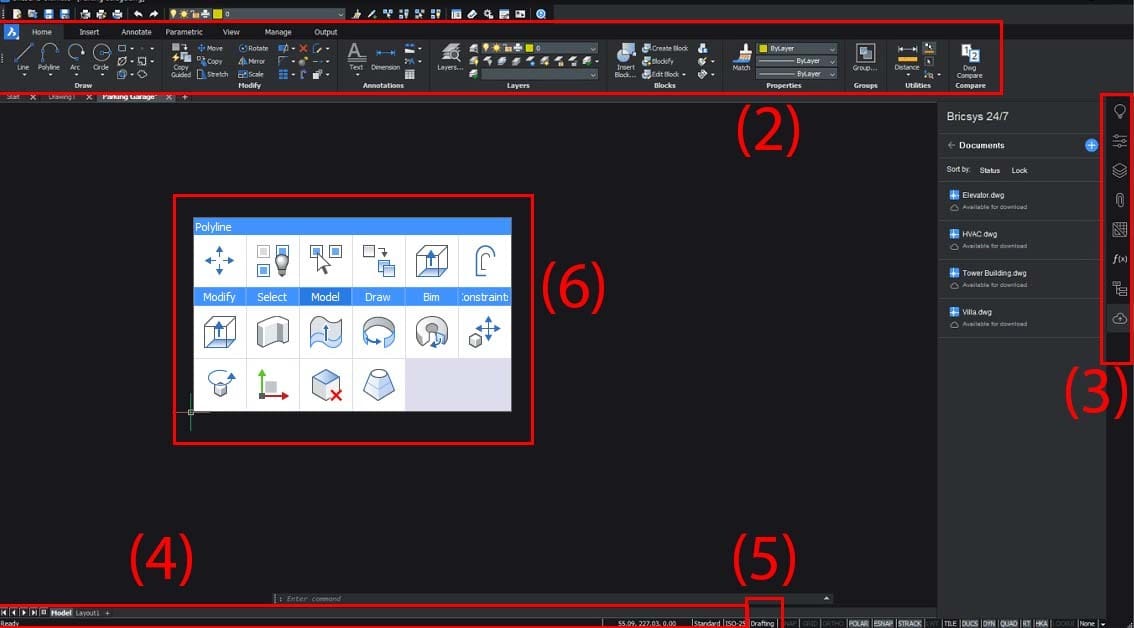The width and height of the screenshot is (1134, 628).
Task: Toggle QUAD mode in the status bar
Action: click(1008, 622)
